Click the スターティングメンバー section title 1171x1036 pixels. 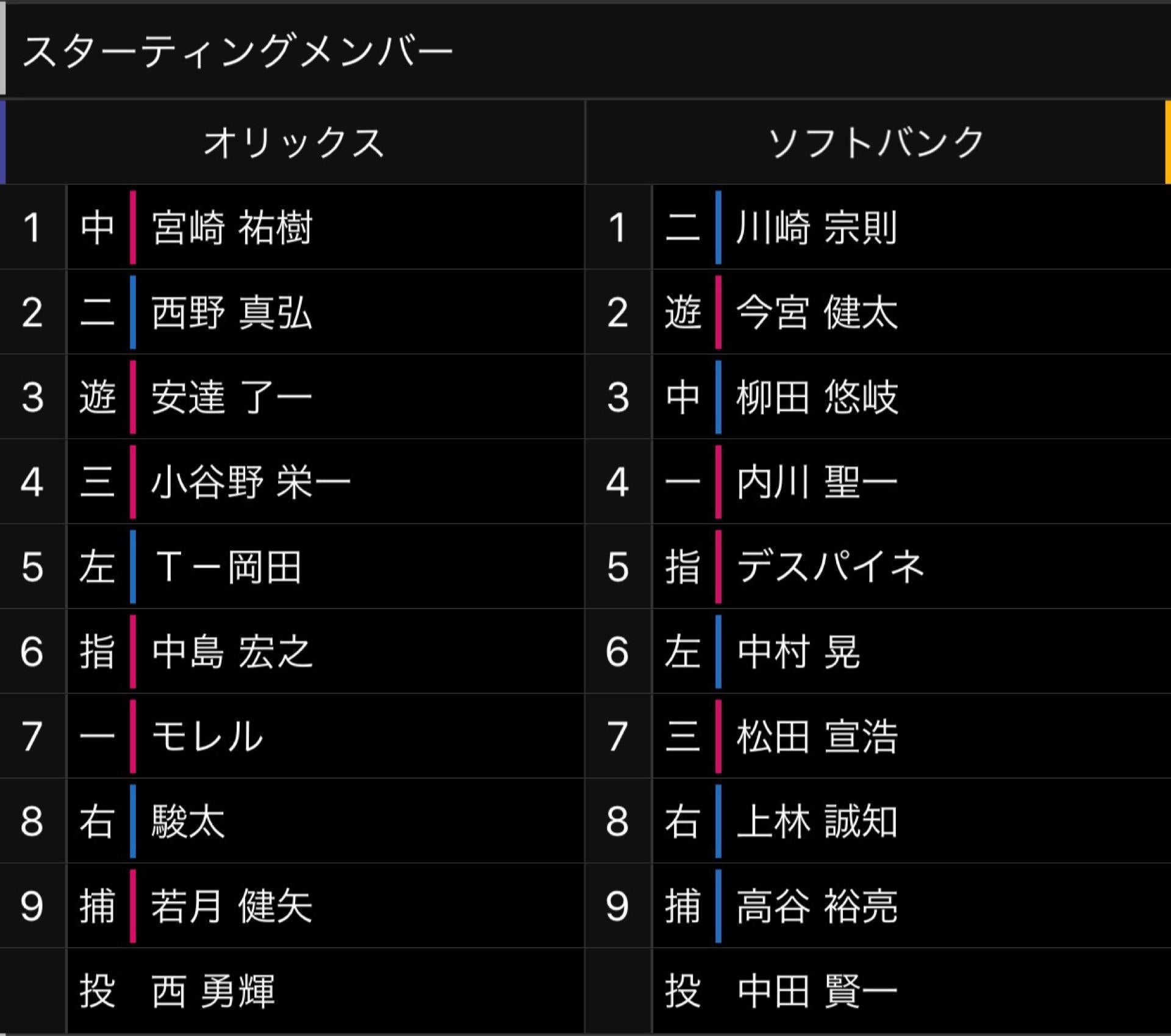(x=237, y=50)
